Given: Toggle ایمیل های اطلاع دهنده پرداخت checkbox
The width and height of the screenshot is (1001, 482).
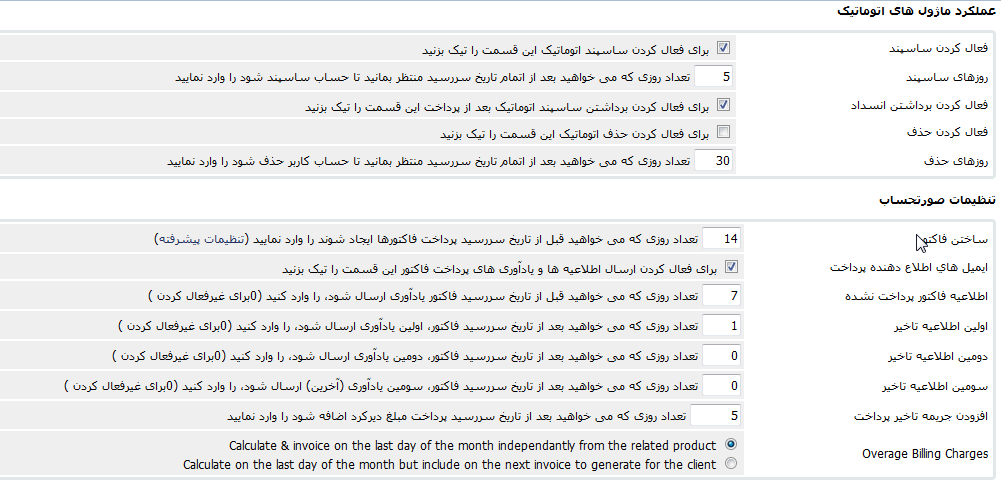Looking at the screenshot, I should [731, 267].
